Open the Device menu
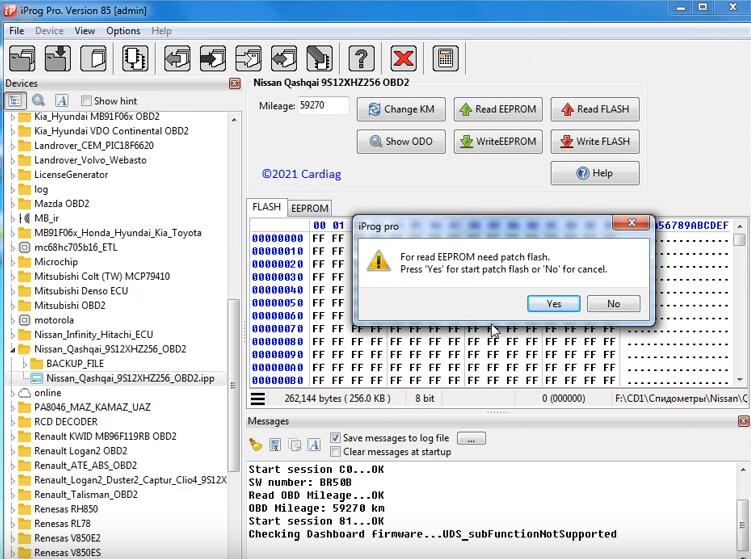Screen dimensions: 751x559 click(49, 31)
